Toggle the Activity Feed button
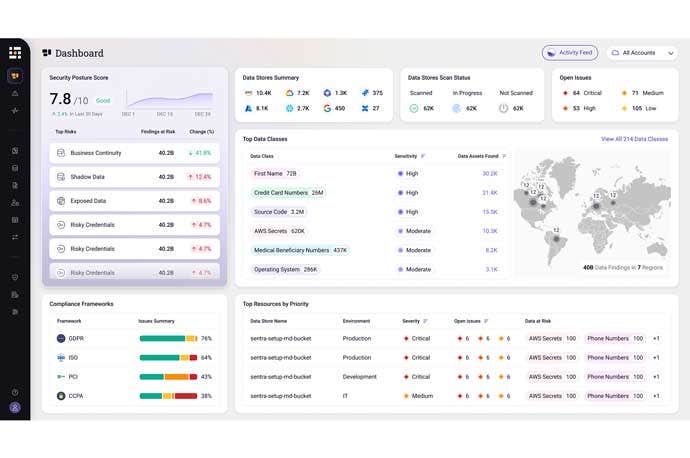This screenshot has width=690, height=458. pos(569,53)
